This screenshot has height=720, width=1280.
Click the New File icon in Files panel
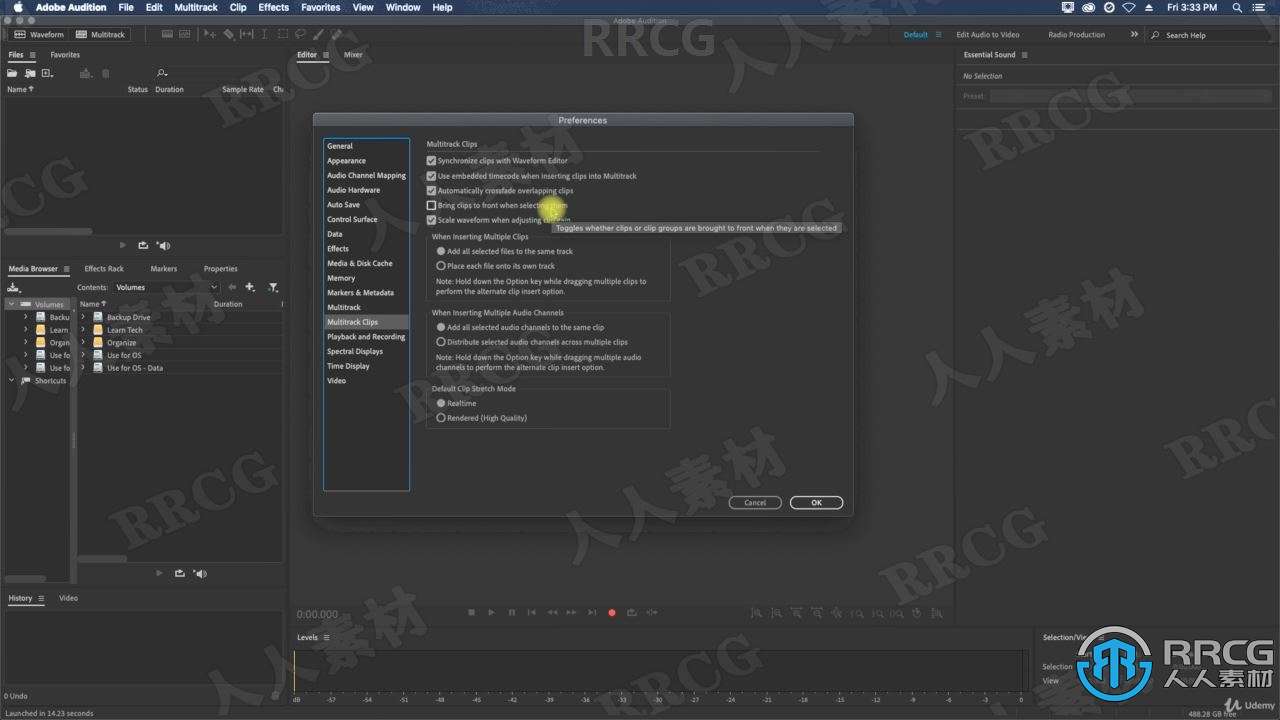47,73
